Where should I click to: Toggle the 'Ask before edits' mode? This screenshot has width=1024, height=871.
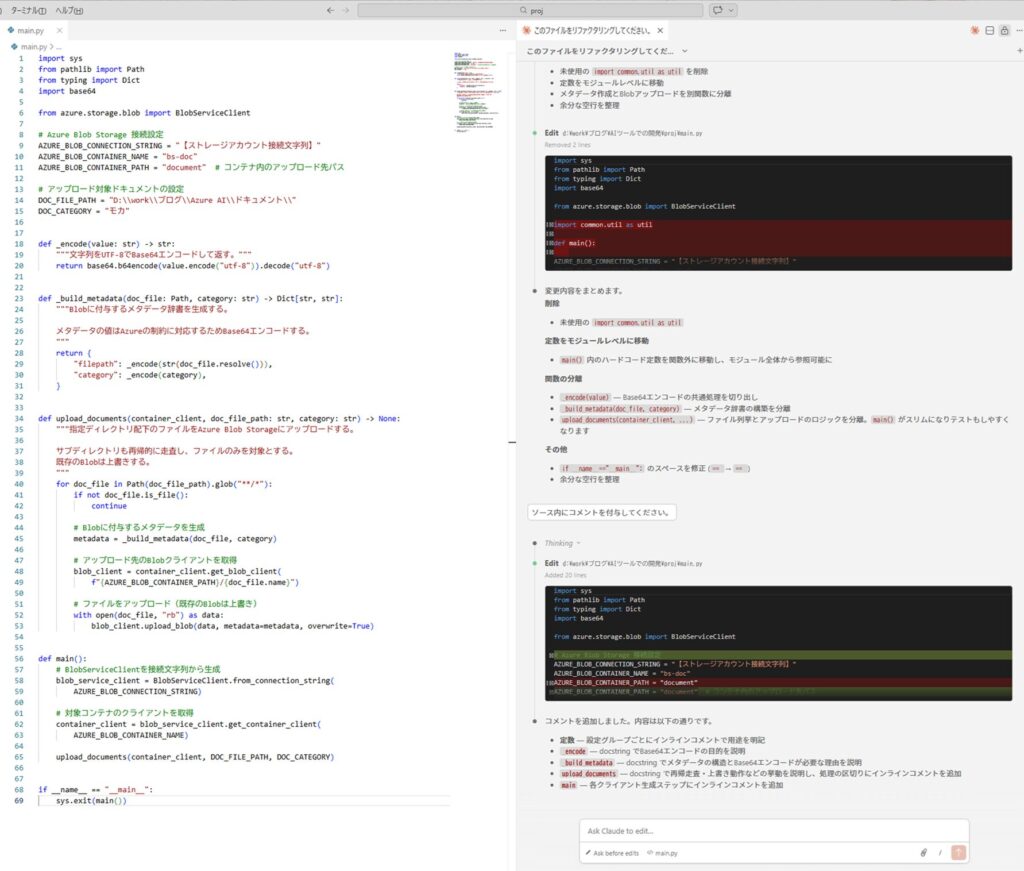614,853
